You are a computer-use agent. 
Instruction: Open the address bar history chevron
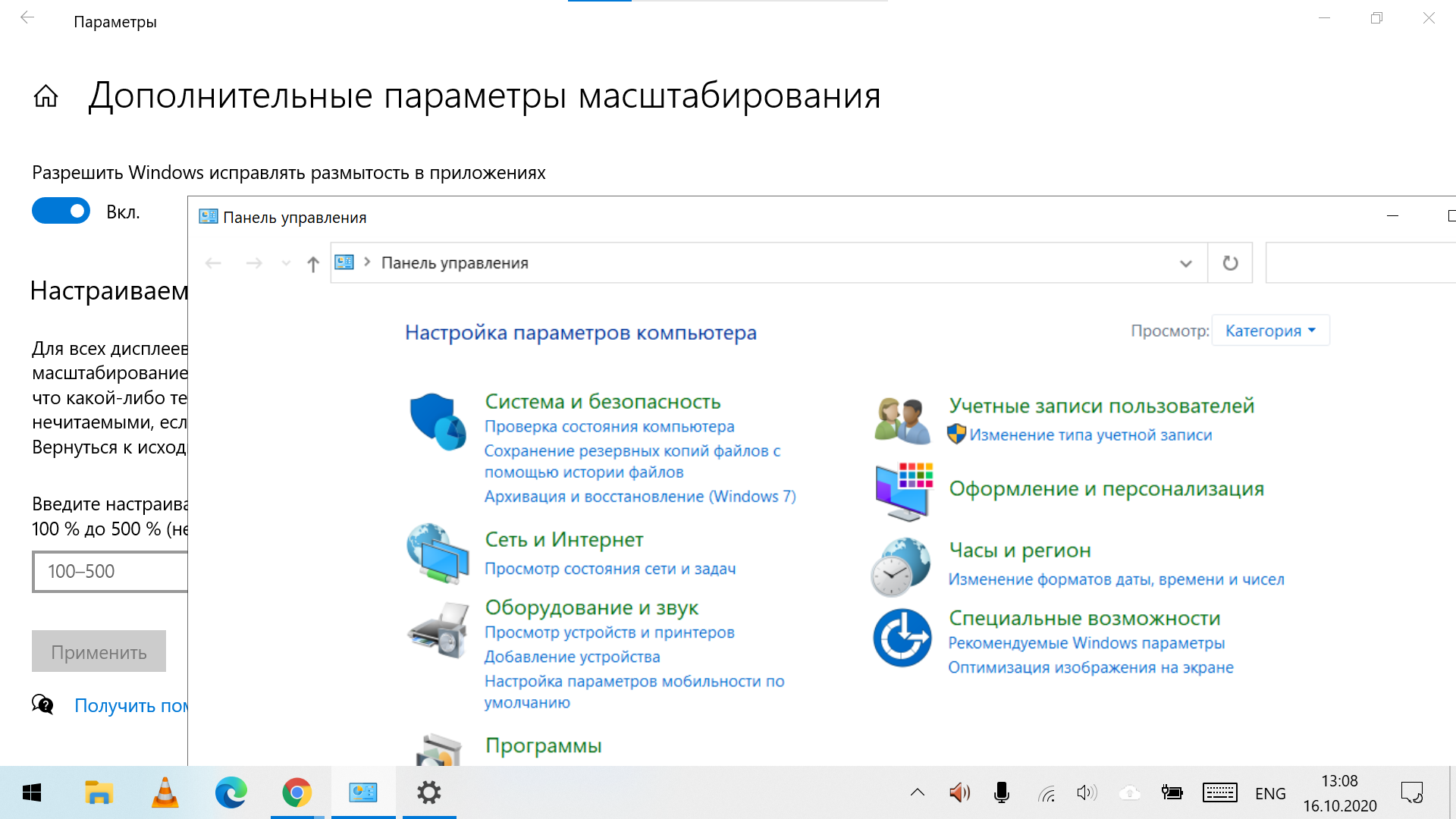point(1185,264)
